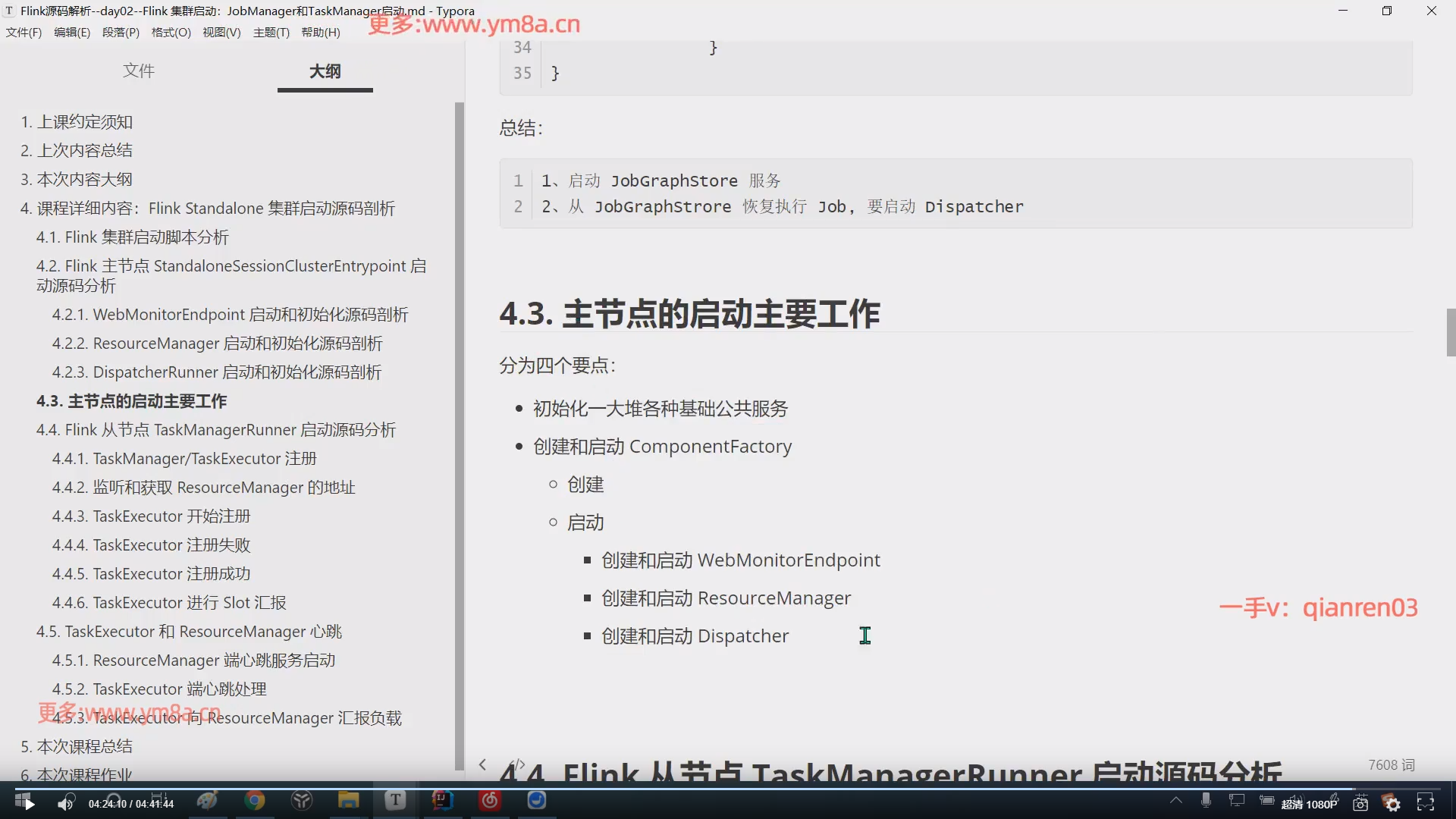1456x819 pixels.
Task: Open NetEase Cloud Music from the taskbar
Action: tap(490, 801)
